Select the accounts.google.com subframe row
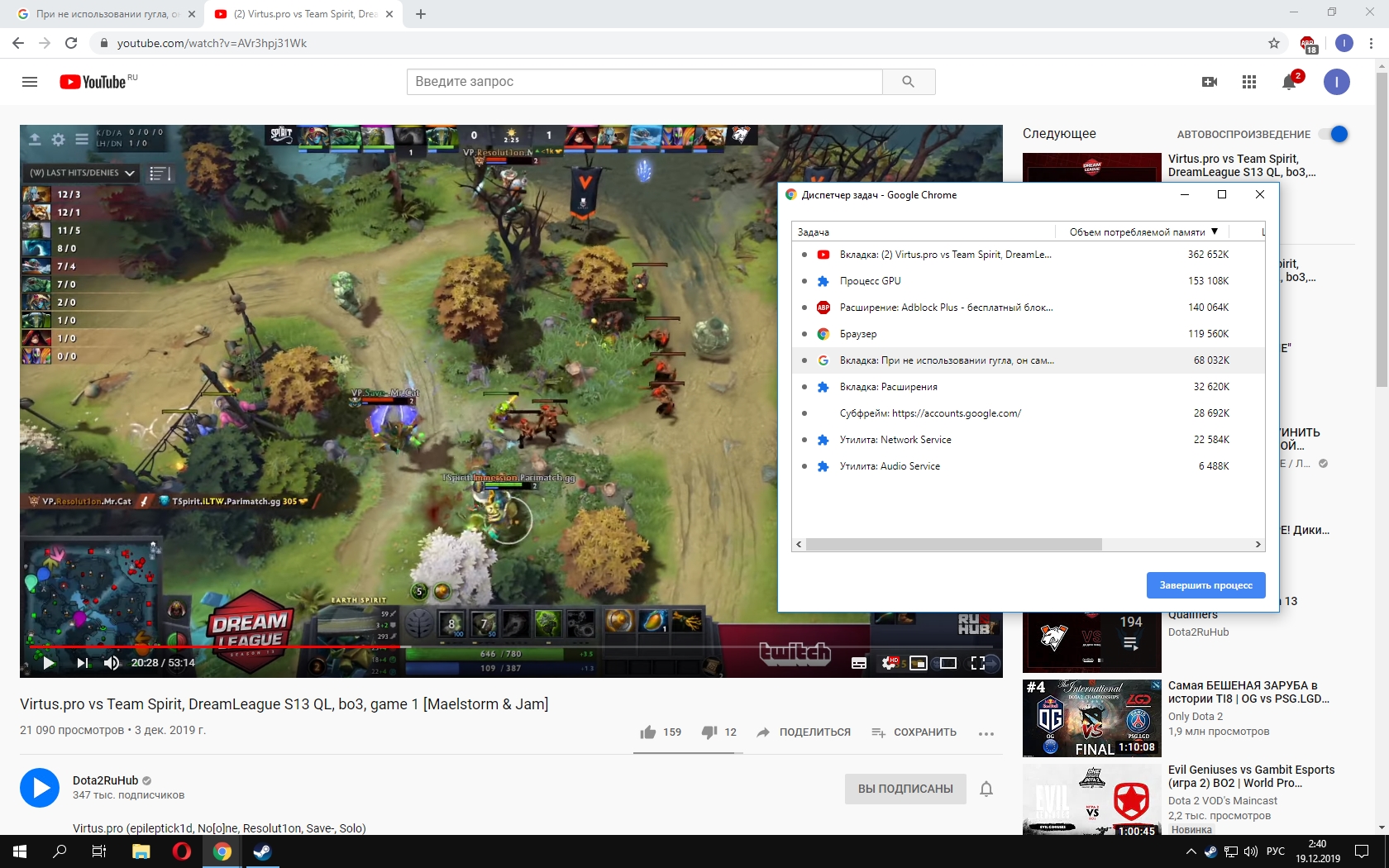 pyautogui.click(x=1028, y=413)
